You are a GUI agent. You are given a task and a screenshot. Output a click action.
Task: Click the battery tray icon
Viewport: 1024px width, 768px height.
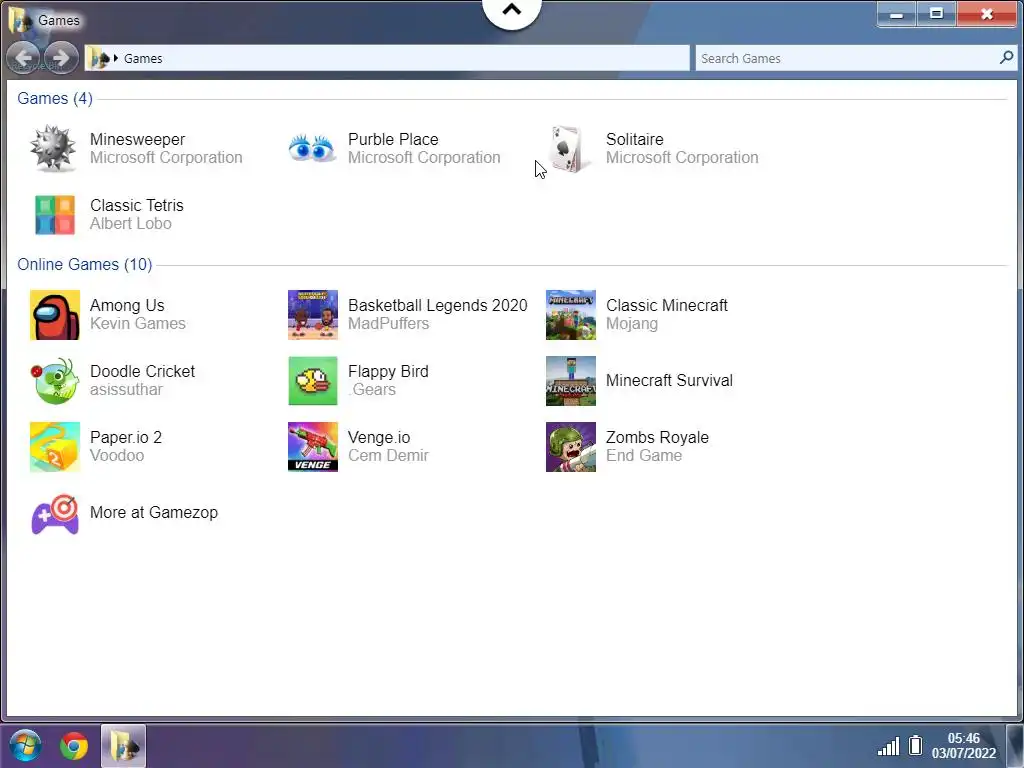point(916,745)
